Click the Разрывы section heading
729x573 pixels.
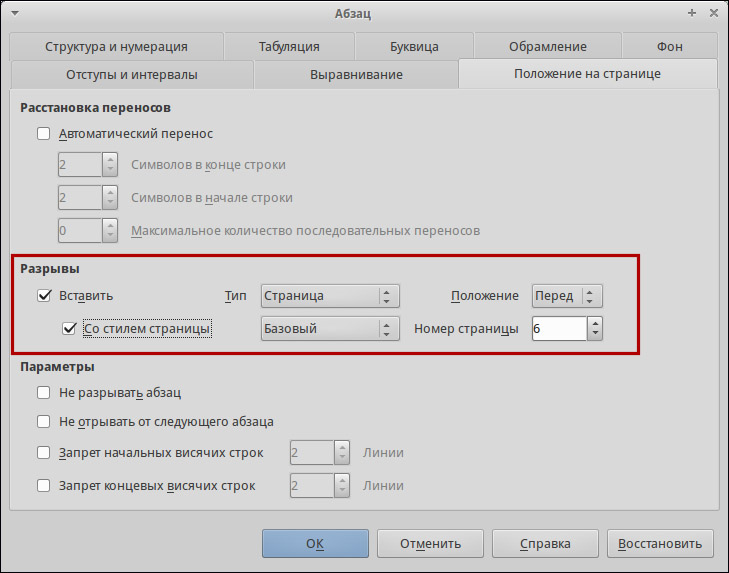(50, 269)
